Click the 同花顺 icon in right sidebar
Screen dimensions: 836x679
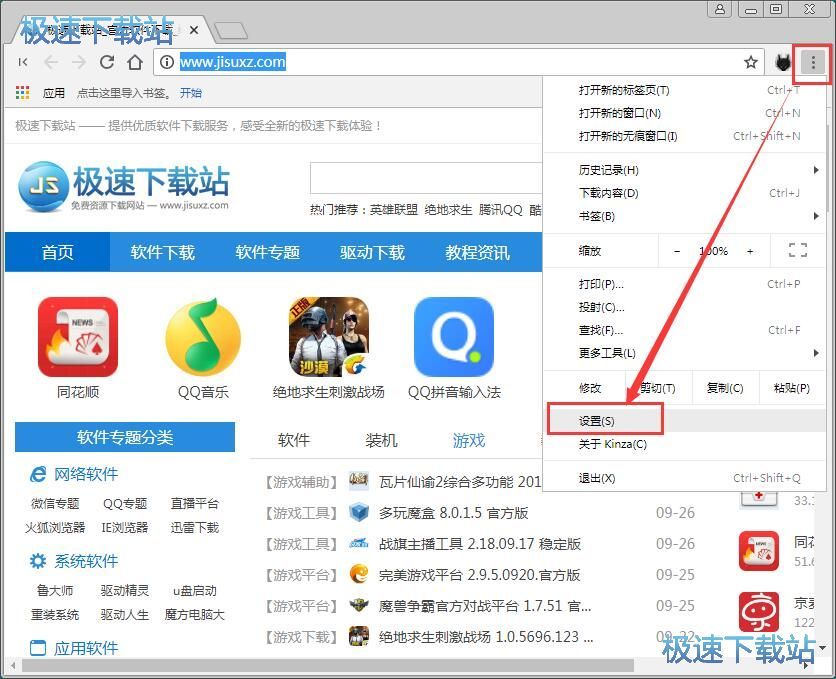pyautogui.click(x=759, y=551)
